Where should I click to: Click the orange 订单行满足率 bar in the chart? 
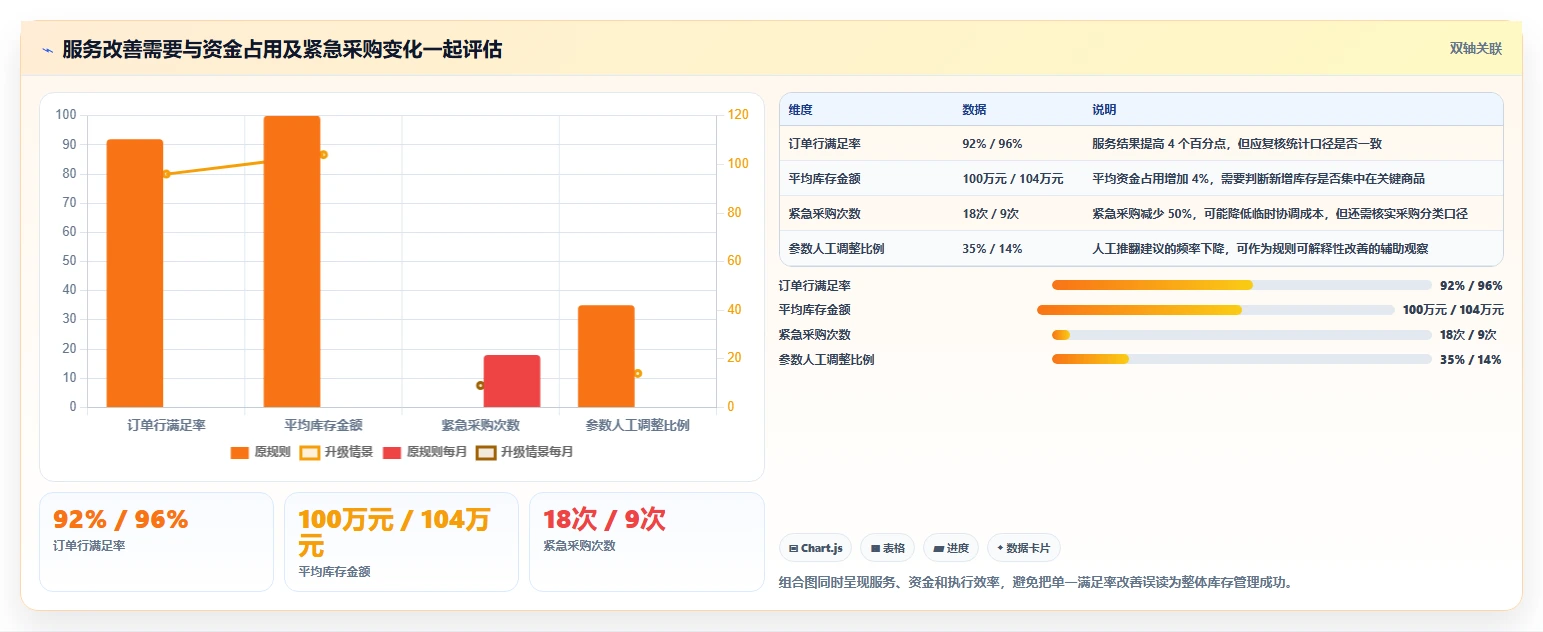click(135, 273)
